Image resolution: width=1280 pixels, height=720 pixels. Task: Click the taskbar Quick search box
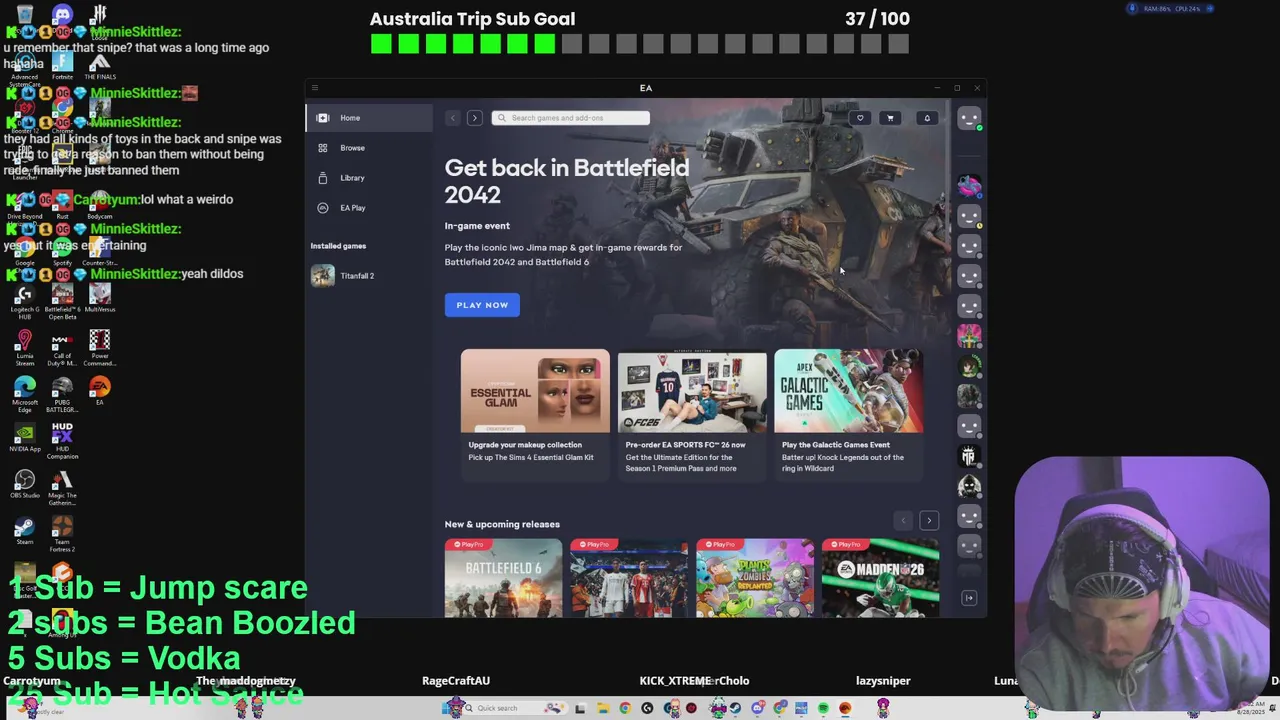(515, 708)
